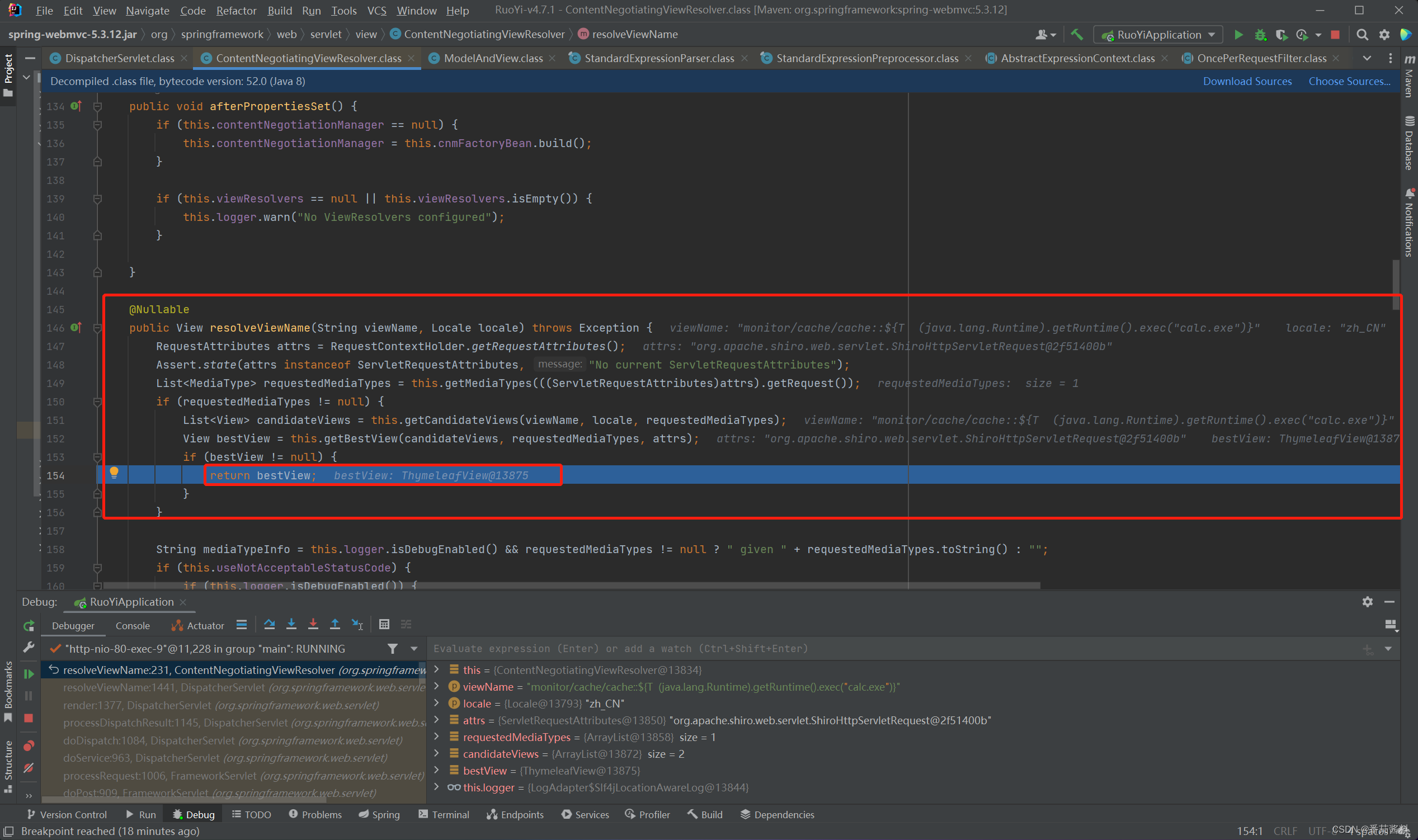Toggle the Maven tool window
1418x840 pixels.
(x=1409, y=77)
